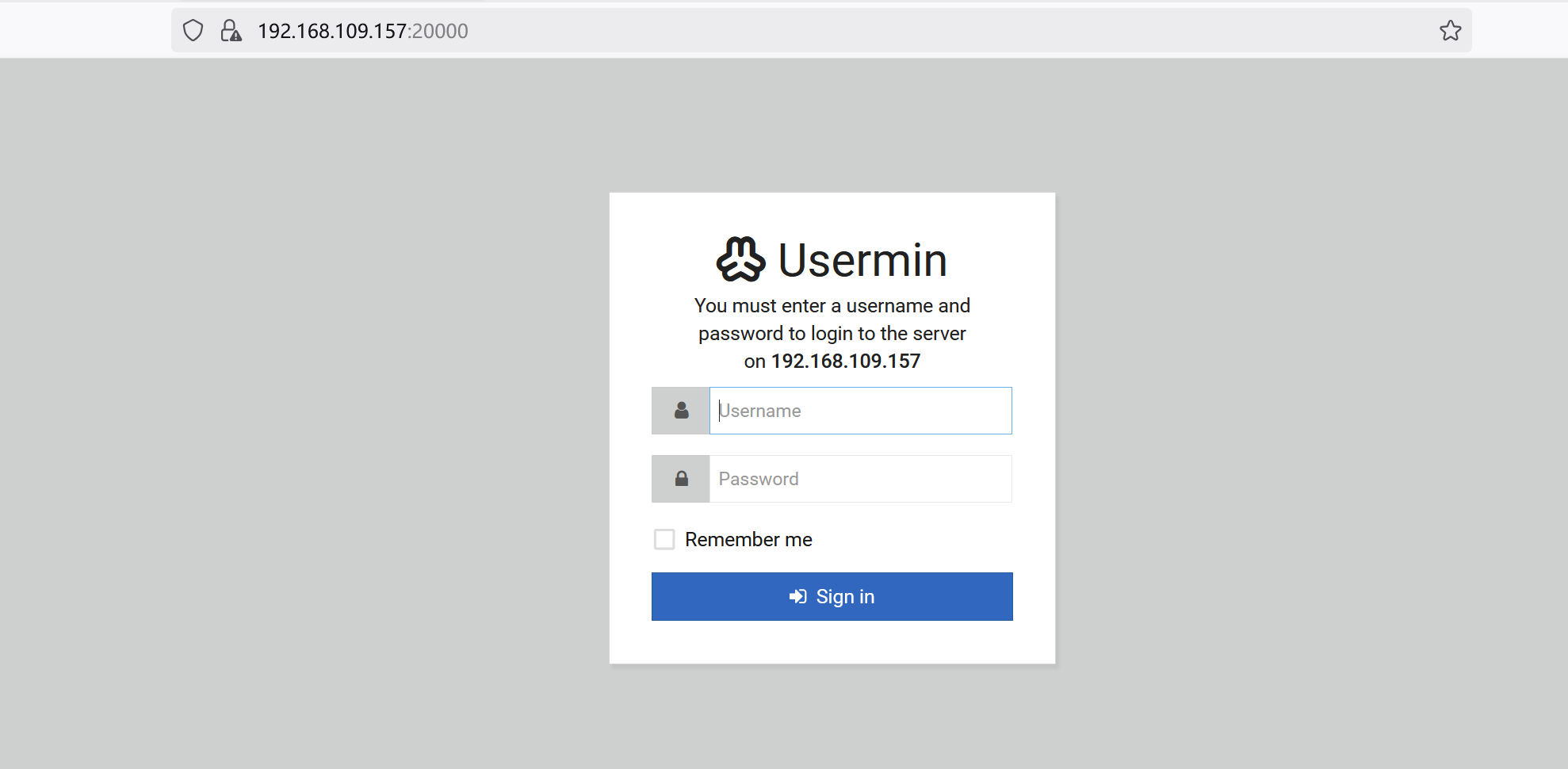The height and width of the screenshot is (769, 1568).
Task: Bookmark this page with the star icon
Action: (1450, 31)
